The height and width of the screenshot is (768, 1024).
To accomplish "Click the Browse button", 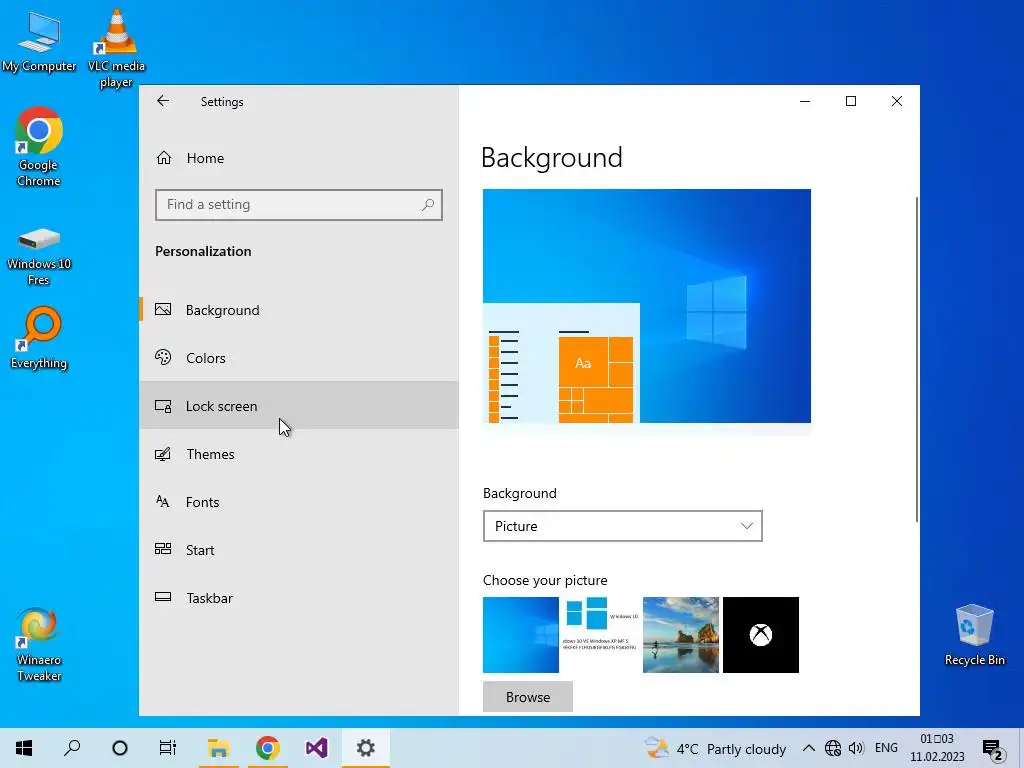I will pyautogui.click(x=528, y=697).
